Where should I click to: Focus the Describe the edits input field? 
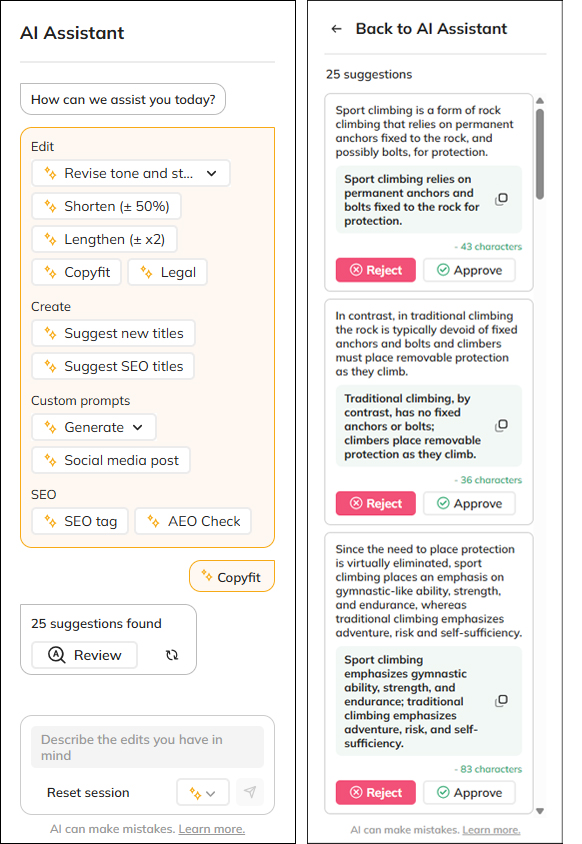[148, 747]
